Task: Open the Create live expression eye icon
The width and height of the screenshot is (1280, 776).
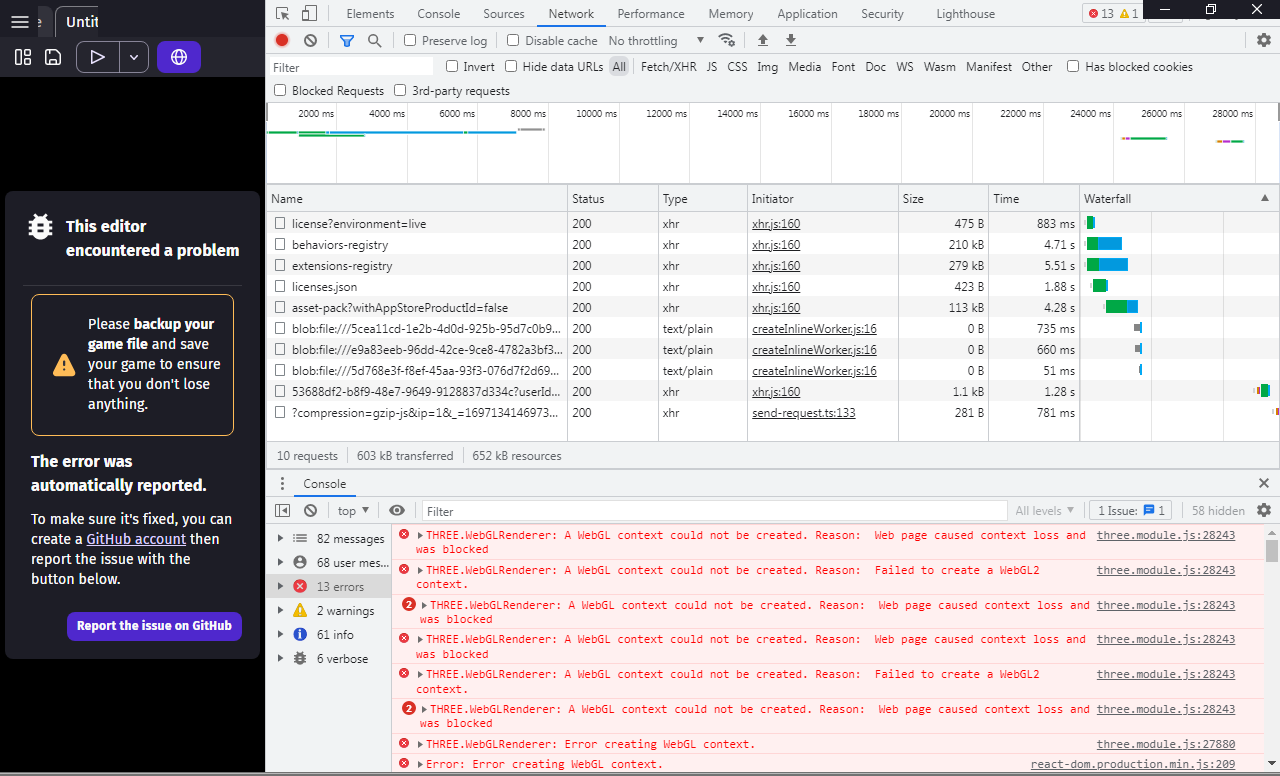Action: (397, 510)
